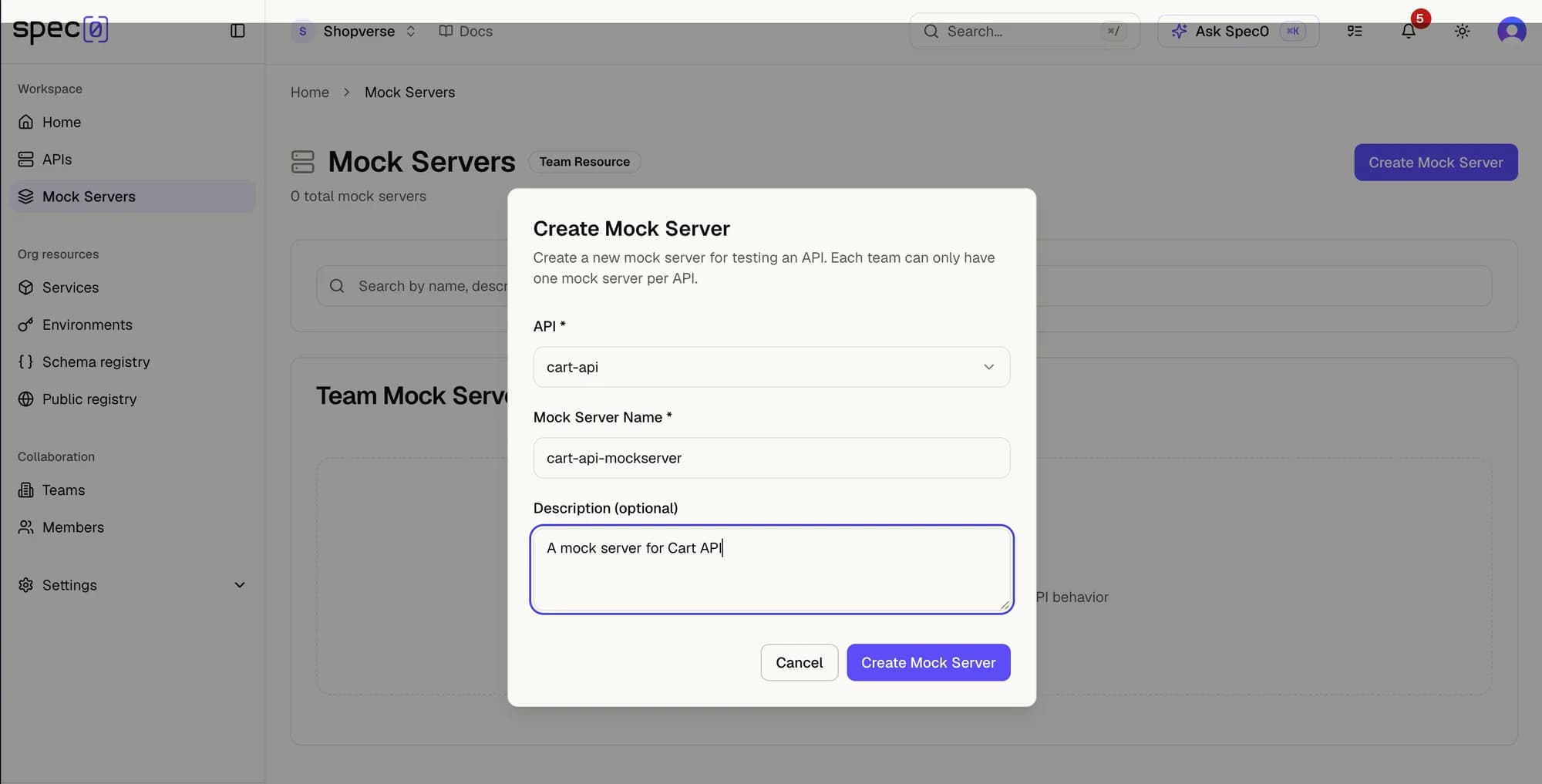Click the Mock Server Name field

tap(772, 458)
